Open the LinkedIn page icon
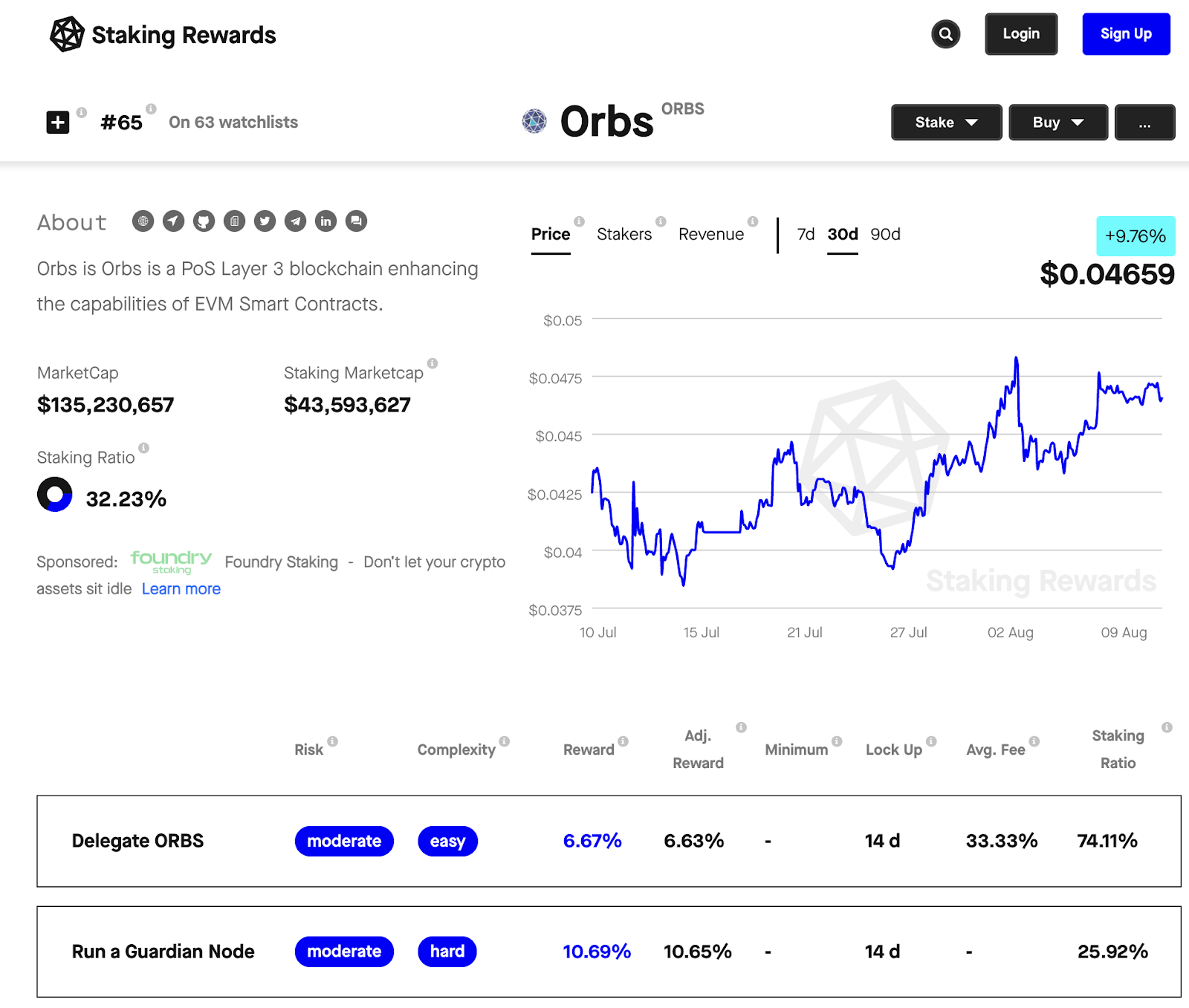The width and height of the screenshot is (1189, 1008). [x=325, y=221]
